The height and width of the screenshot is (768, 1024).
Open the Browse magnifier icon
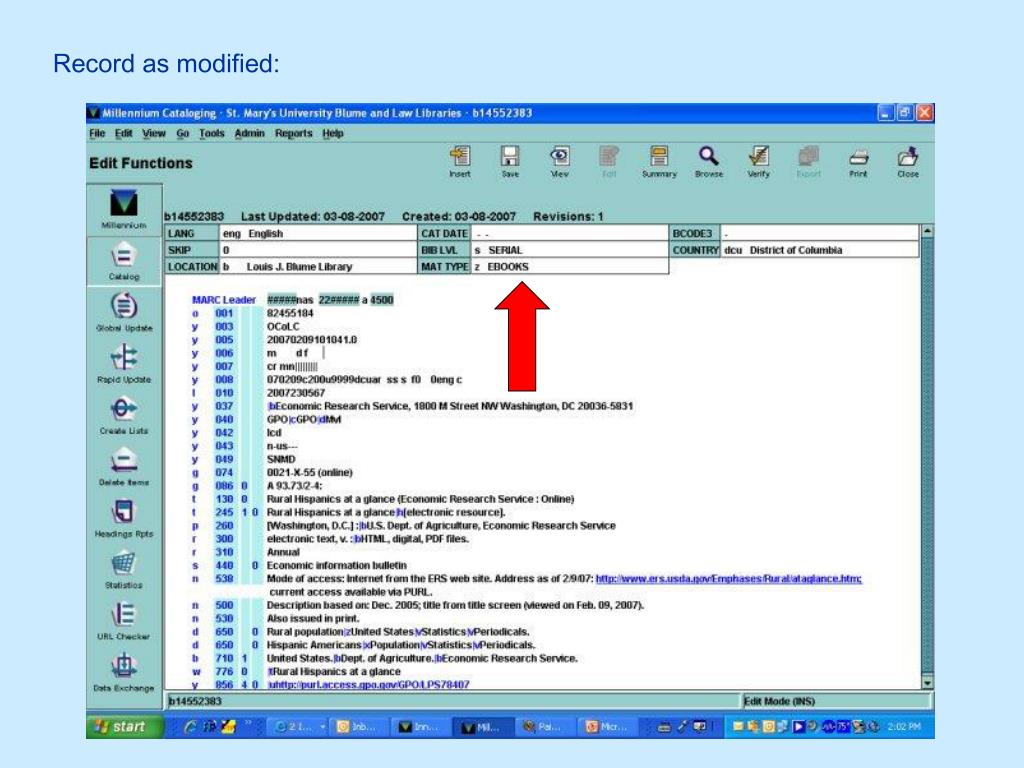click(709, 161)
